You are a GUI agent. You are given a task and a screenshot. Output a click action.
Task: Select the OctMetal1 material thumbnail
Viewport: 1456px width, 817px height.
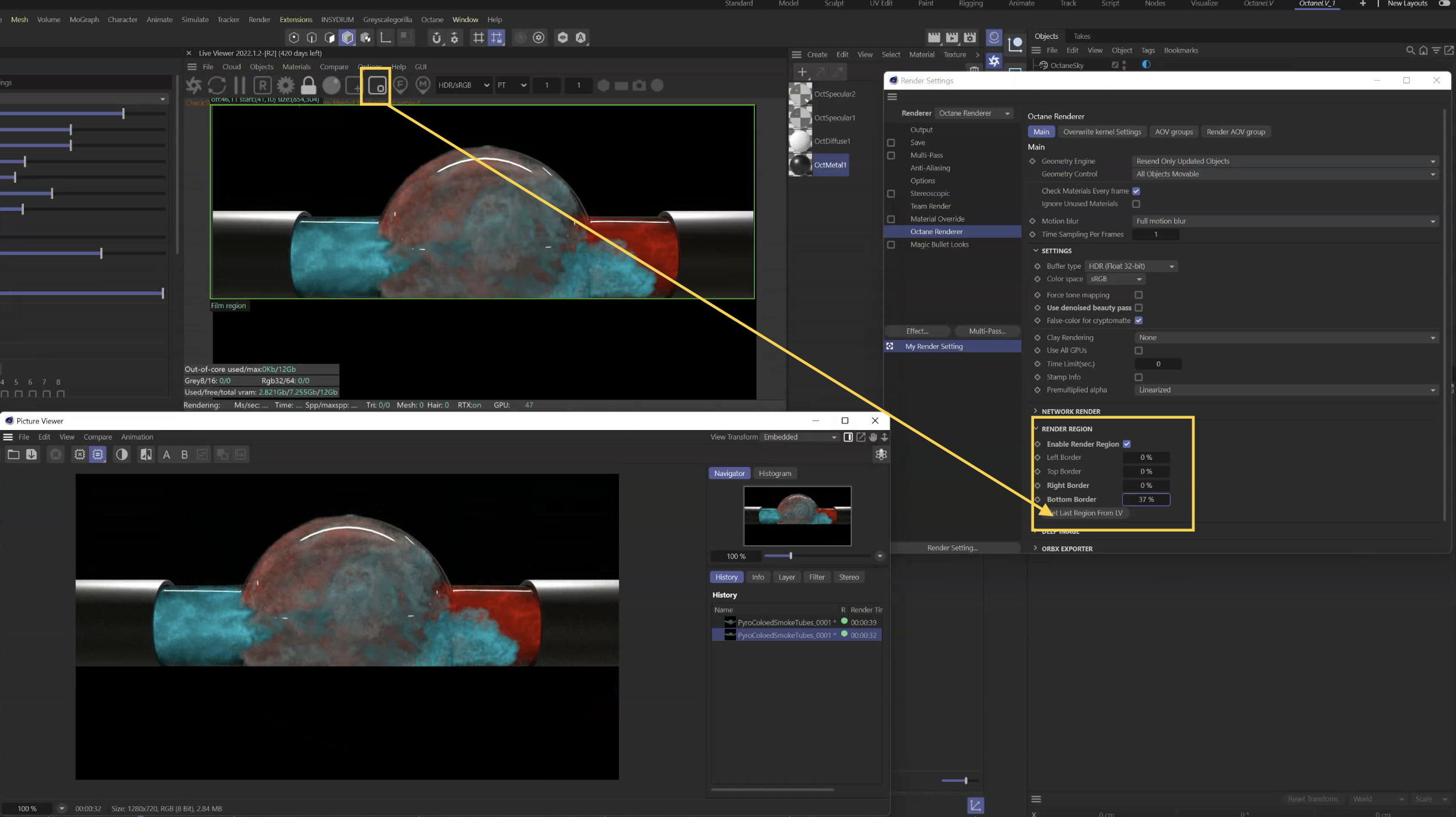click(801, 165)
